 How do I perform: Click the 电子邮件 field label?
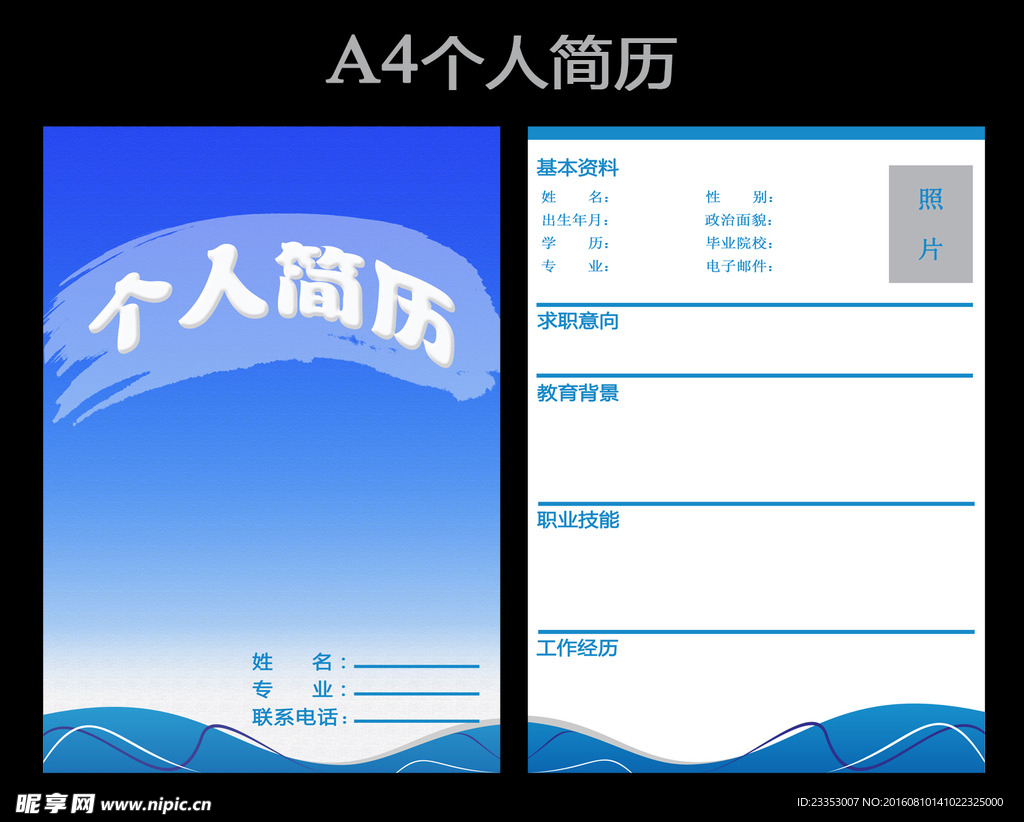[x=739, y=266]
